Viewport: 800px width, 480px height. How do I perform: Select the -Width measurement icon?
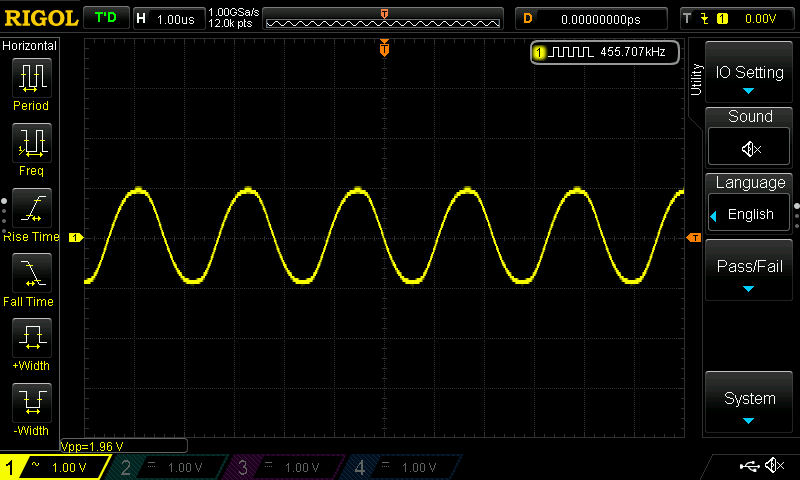(32, 402)
